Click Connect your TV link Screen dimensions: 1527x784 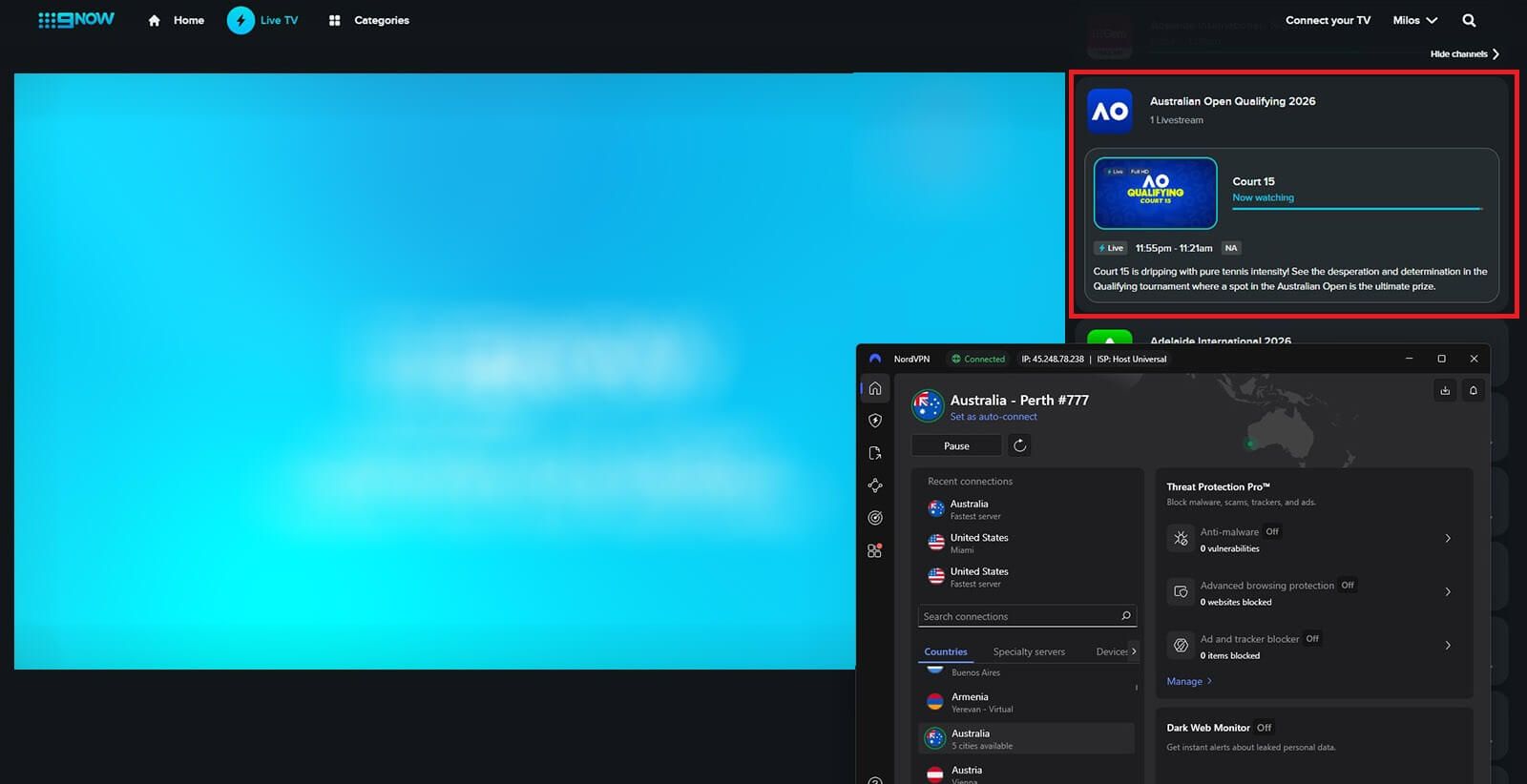tap(1328, 20)
